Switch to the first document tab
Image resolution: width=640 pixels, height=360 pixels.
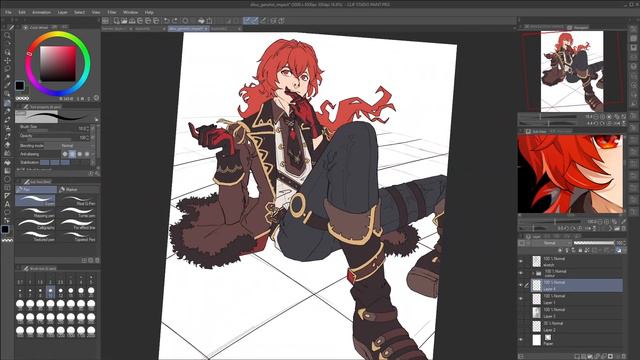click(116, 29)
